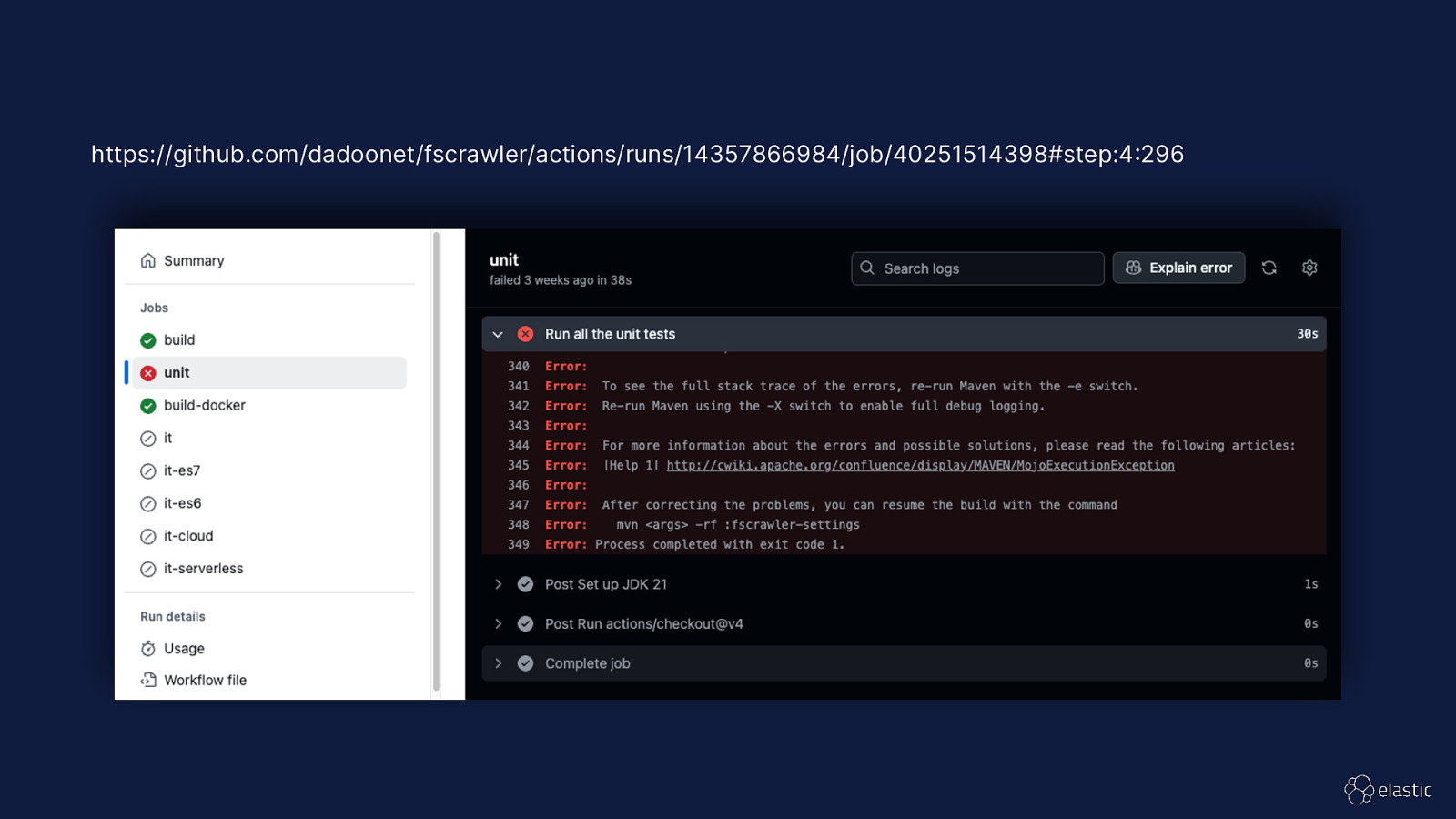1456x819 pixels.
Task: Click the skipped icon next to it-serverless
Action: [x=148, y=570]
